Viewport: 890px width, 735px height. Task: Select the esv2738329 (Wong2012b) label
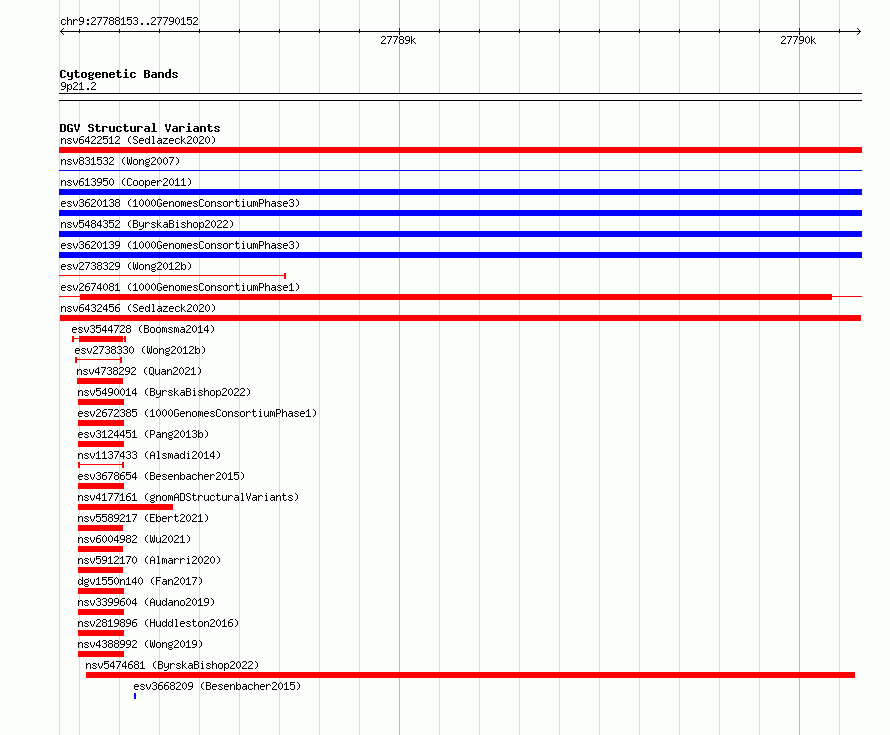tap(126, 266)
